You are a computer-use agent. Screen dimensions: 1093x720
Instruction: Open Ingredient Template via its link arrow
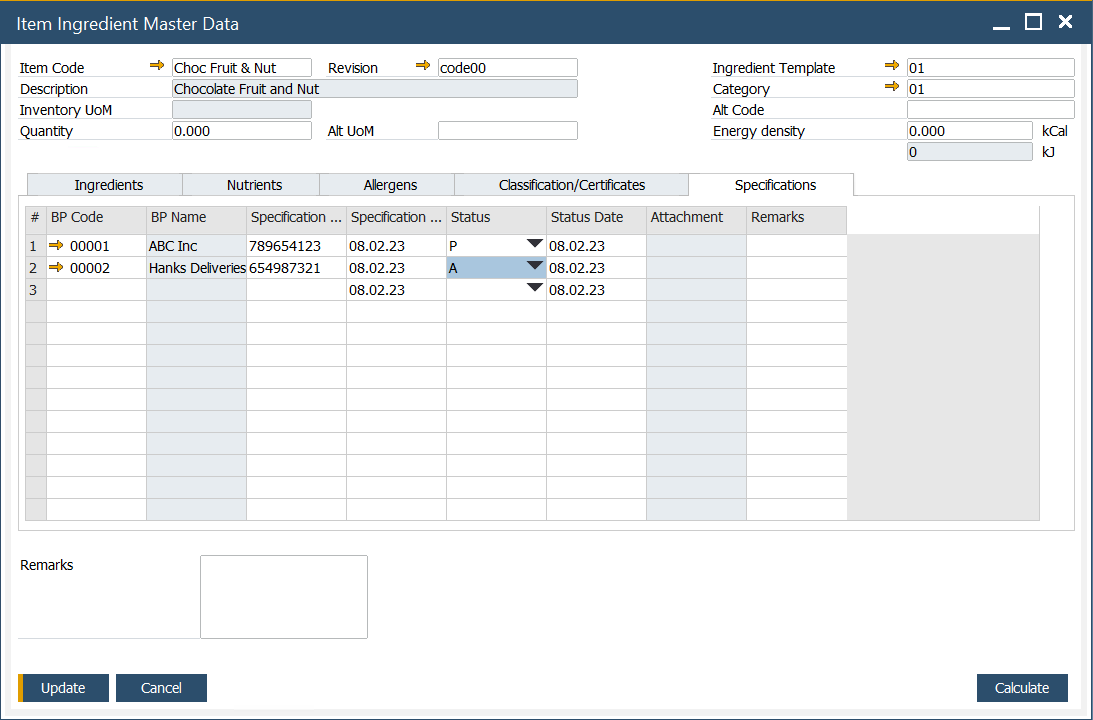892,66
